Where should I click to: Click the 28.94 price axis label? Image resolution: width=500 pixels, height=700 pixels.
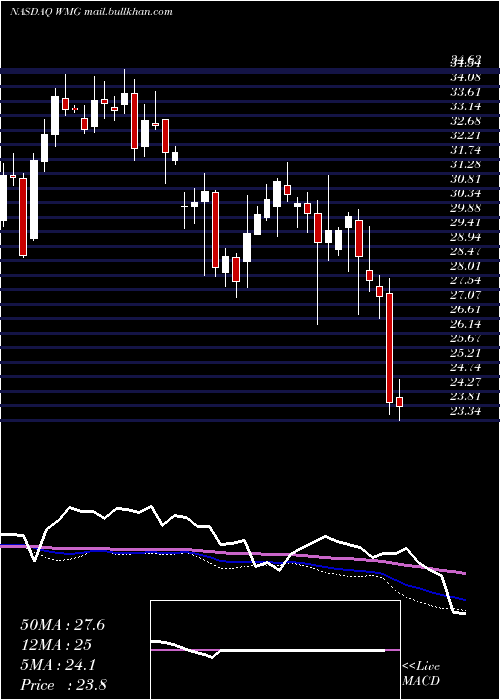coord(465,237)
